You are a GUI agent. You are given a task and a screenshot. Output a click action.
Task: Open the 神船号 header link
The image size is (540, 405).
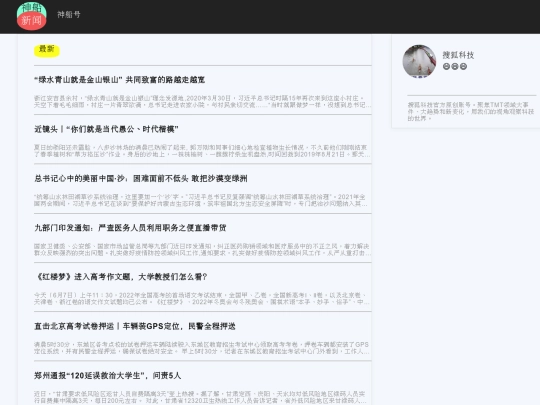coord(69,14)
